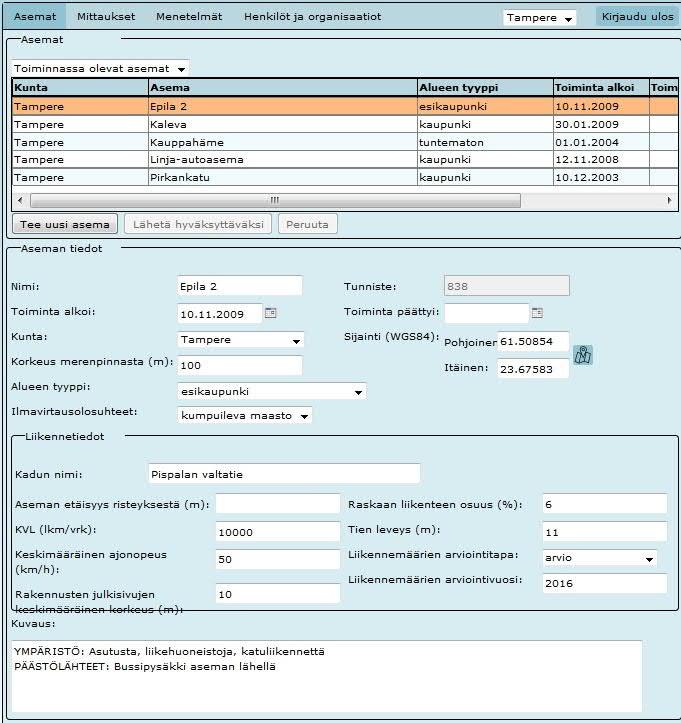Screen dimensions: 681x723
Task: Open calendar for Toiminta päättyi date
Action: 537,313
